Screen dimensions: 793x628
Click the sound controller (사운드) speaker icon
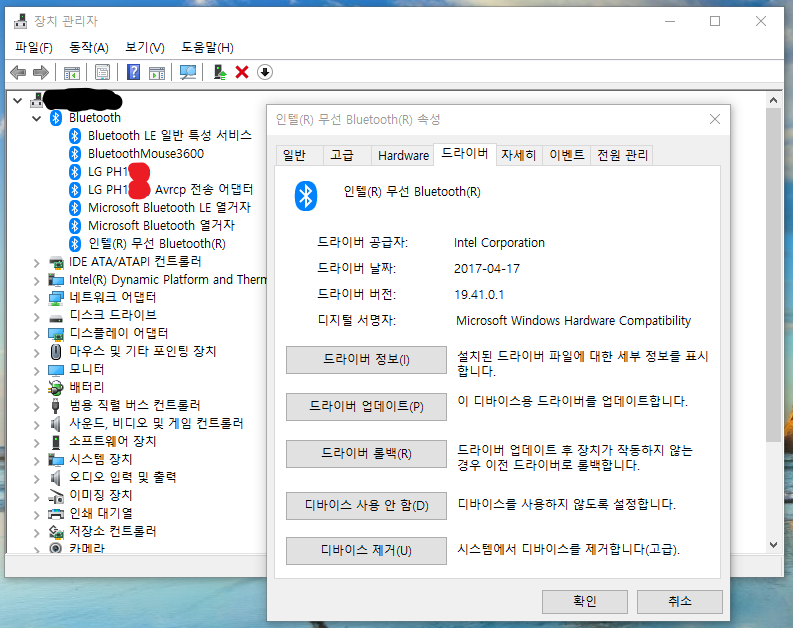click(x=56, y=423)
